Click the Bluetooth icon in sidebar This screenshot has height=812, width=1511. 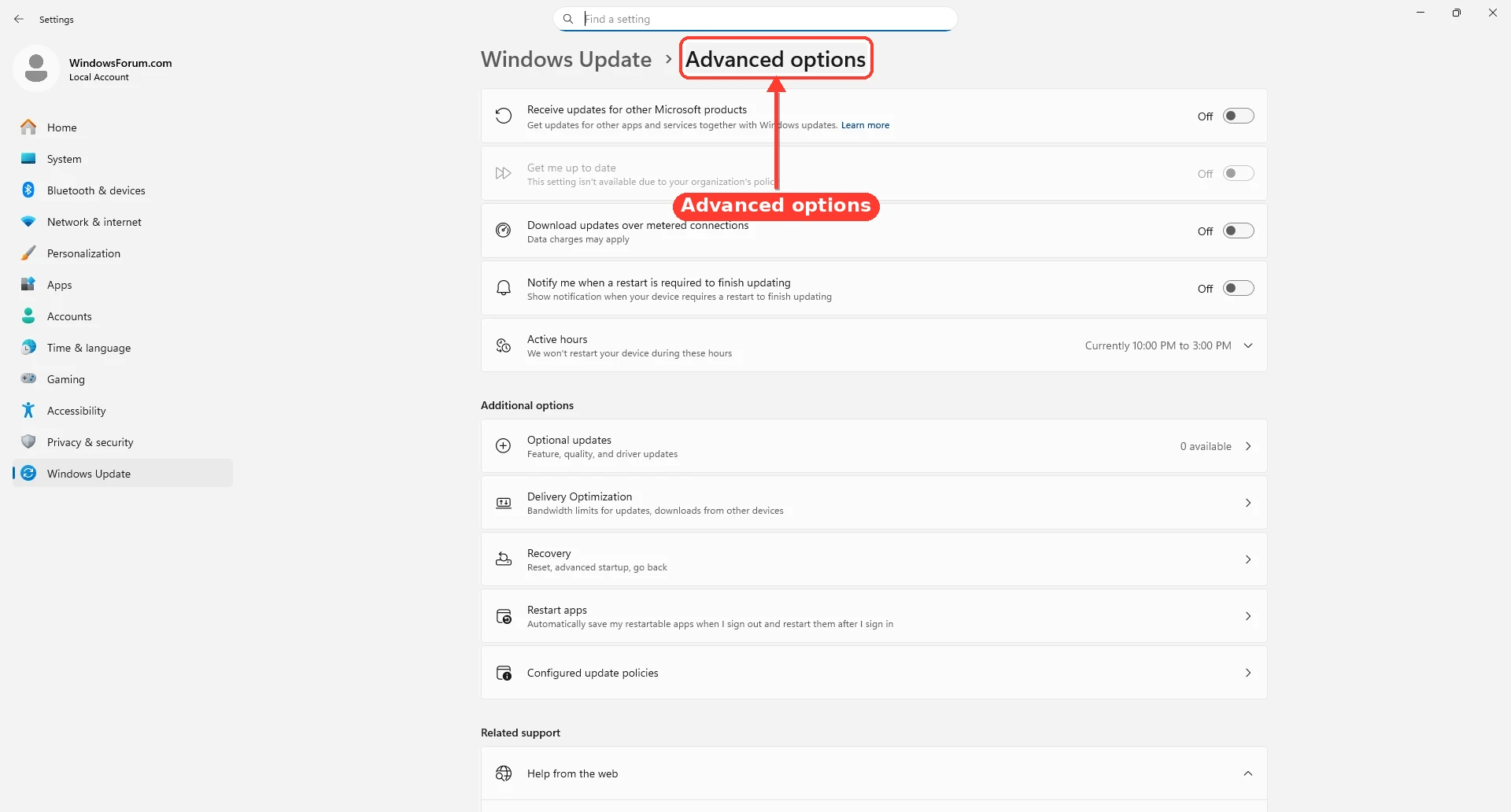(x=28, y=190)
